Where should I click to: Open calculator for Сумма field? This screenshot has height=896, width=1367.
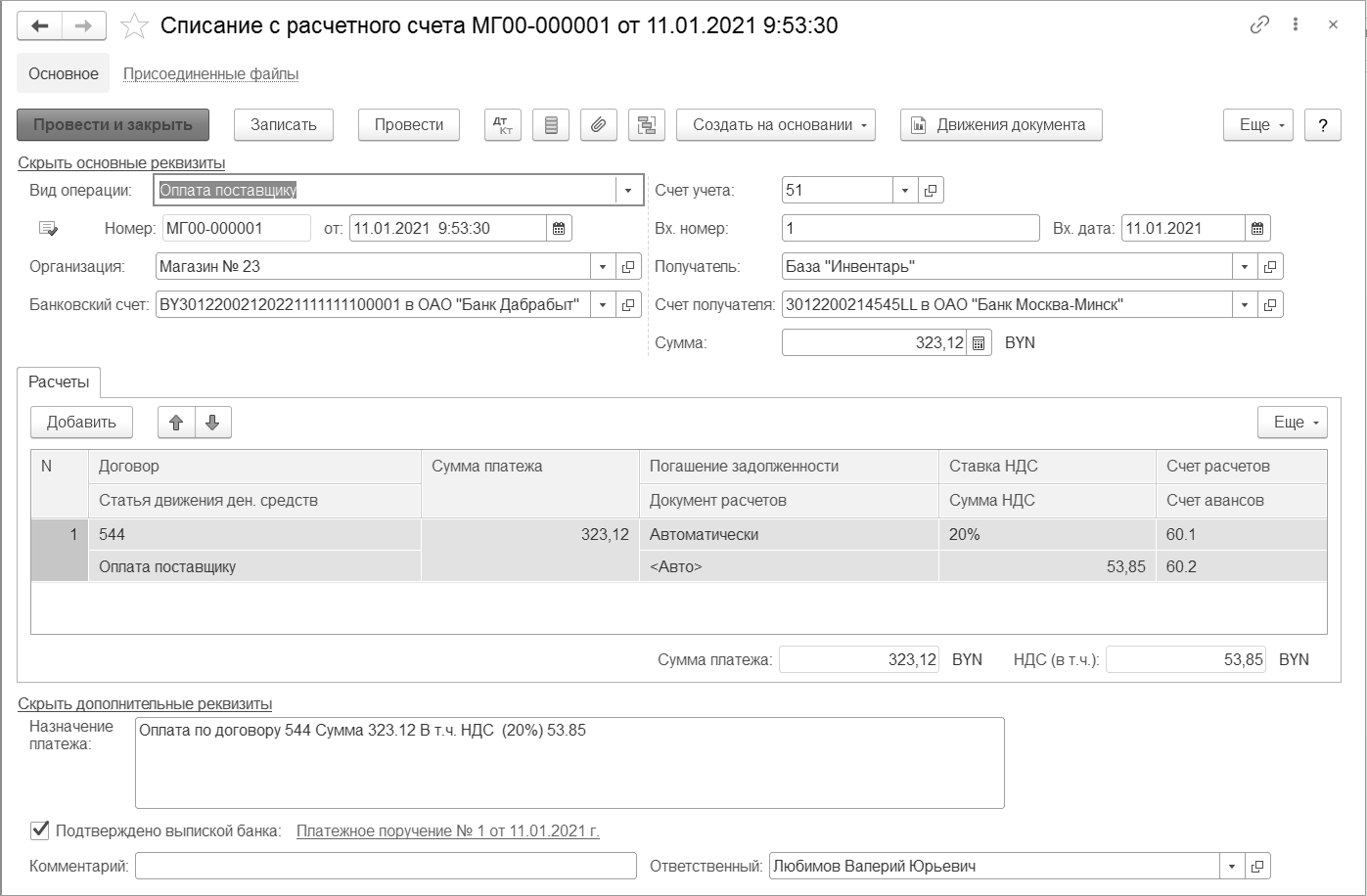click(x=980, y=343)
